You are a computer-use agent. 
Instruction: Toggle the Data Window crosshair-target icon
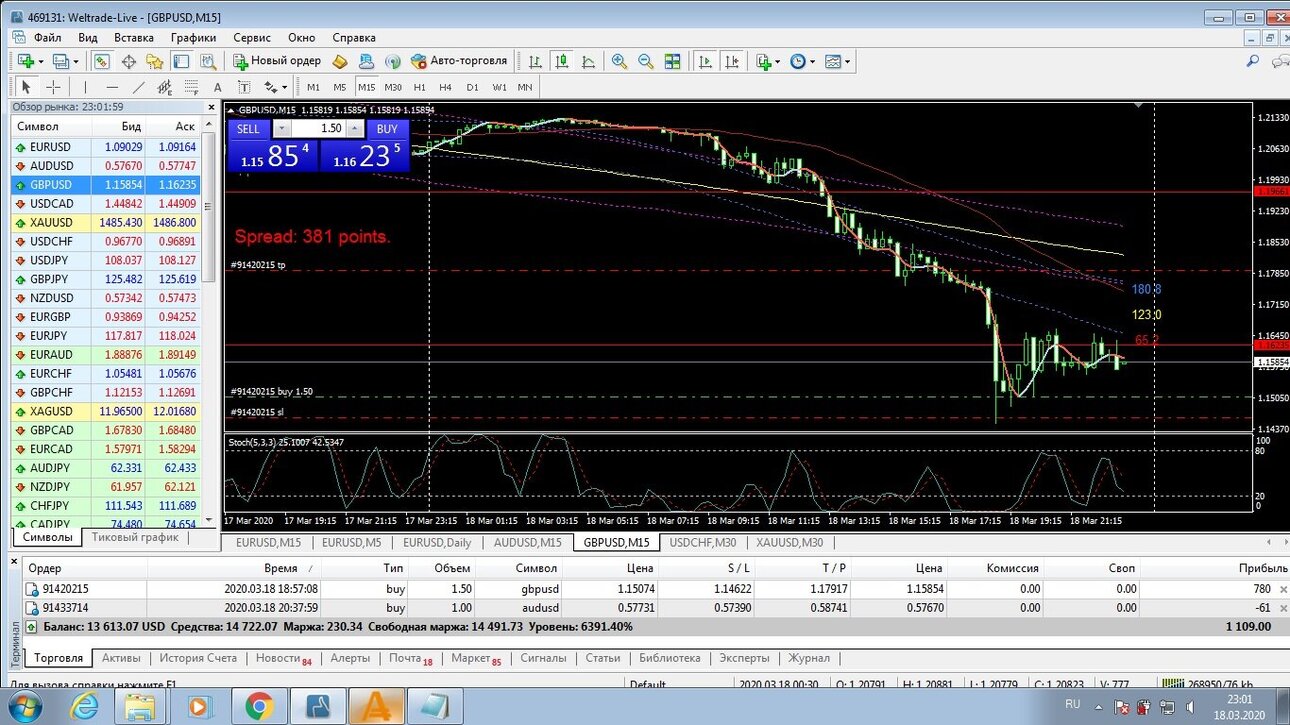(x=129, y=61)
